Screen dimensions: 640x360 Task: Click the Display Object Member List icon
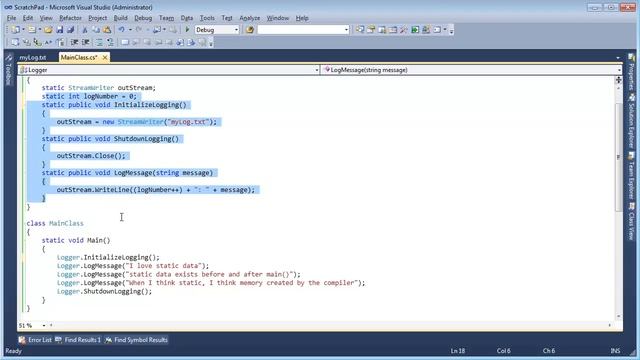(15, 42)
